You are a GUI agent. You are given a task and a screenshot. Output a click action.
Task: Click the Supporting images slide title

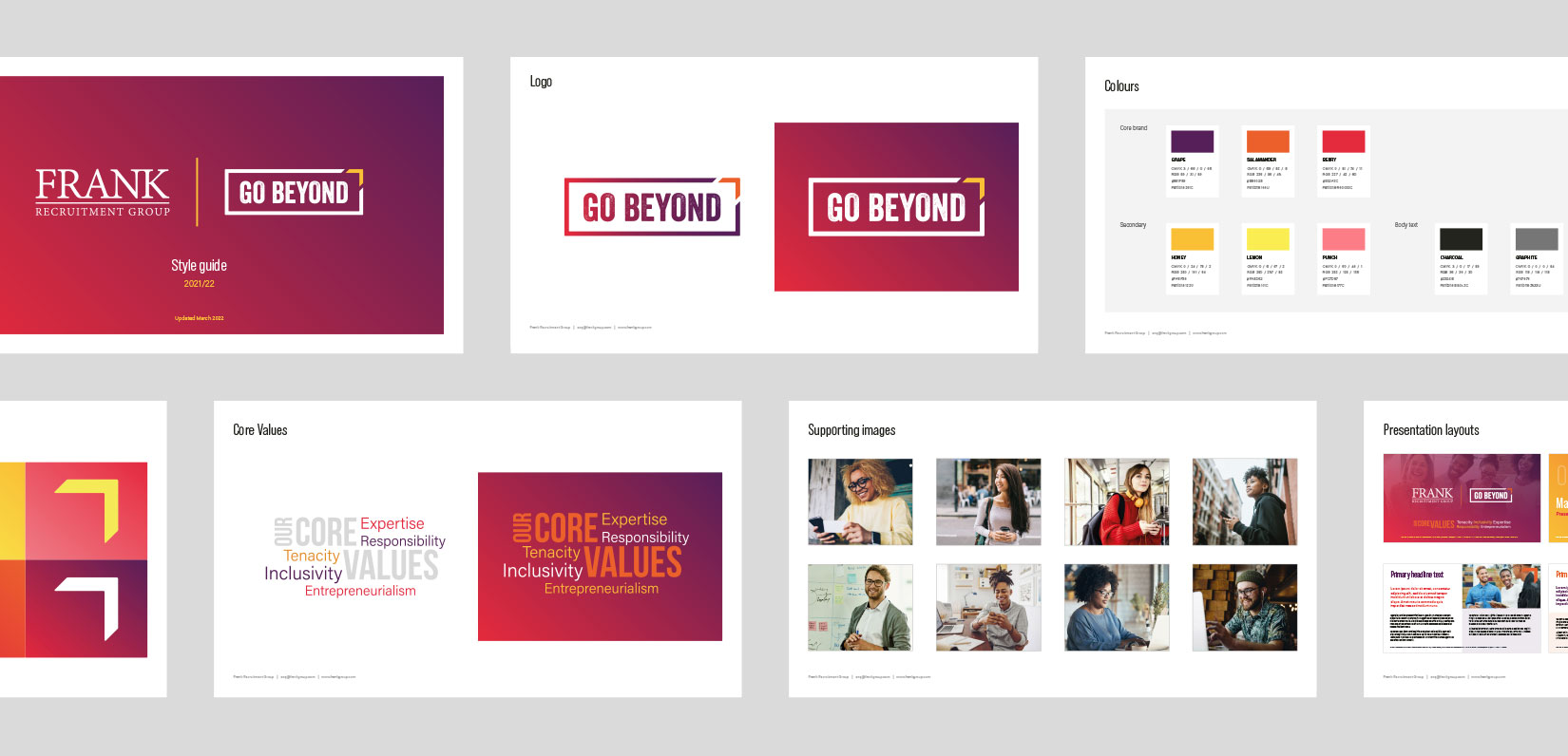[851, 430]
